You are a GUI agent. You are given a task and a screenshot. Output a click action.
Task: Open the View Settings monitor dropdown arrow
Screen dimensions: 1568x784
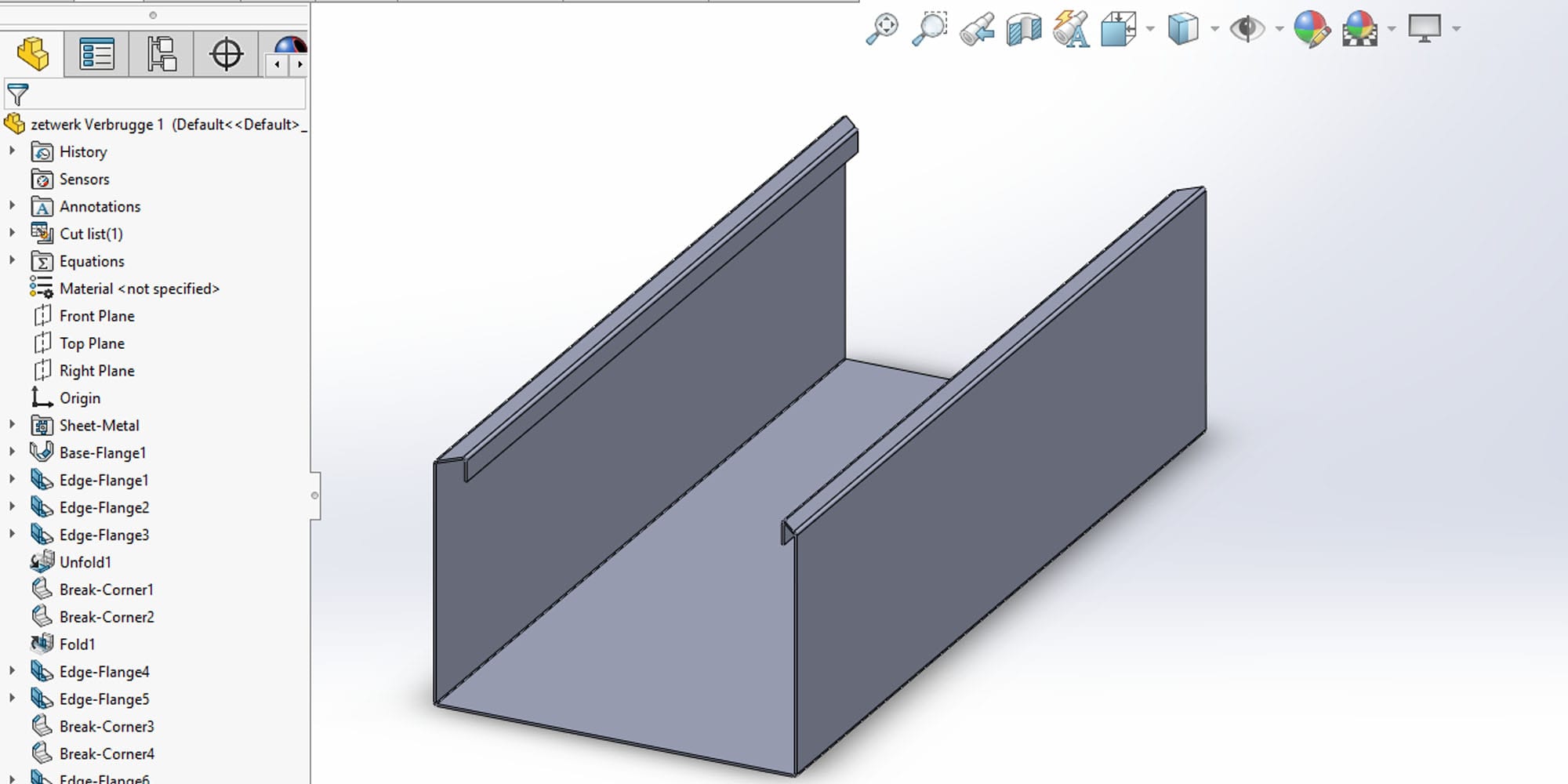pyautogui.click(x=1456, y=29)
